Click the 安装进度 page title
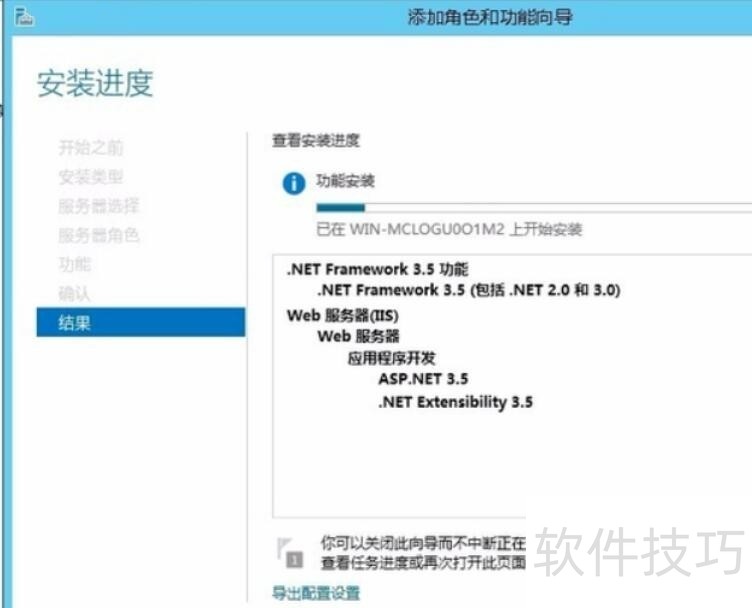Image resolution: width=752 pixels, height=608 pixels. 95,82
